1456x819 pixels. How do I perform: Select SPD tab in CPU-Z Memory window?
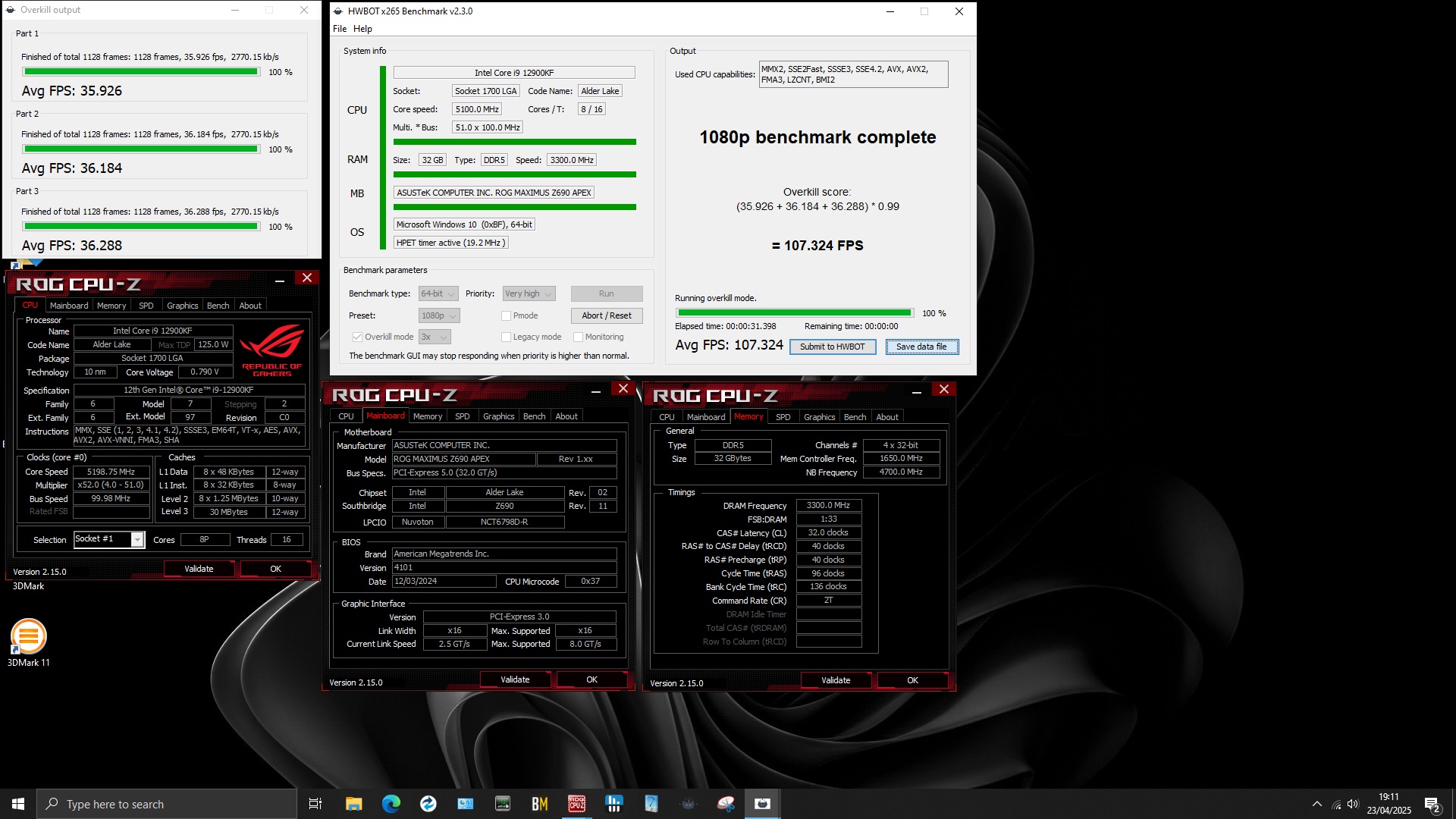coord(783,417)
